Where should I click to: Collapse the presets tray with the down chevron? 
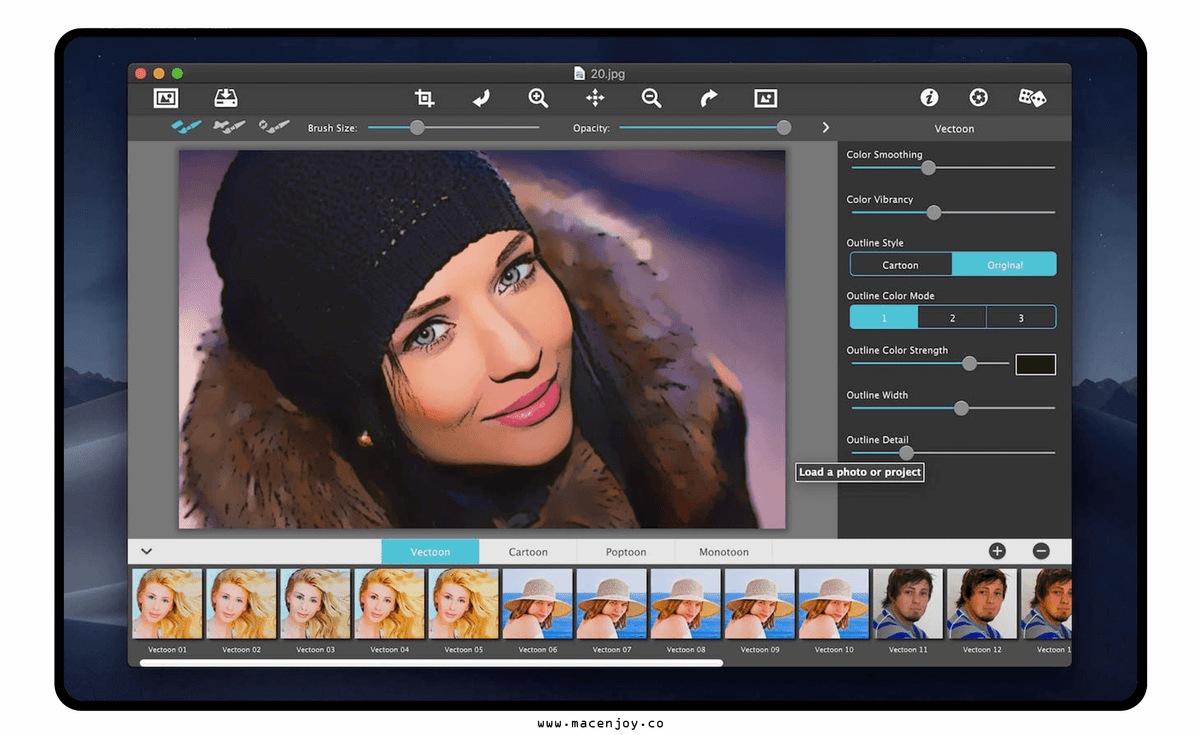tap(146, 551)
